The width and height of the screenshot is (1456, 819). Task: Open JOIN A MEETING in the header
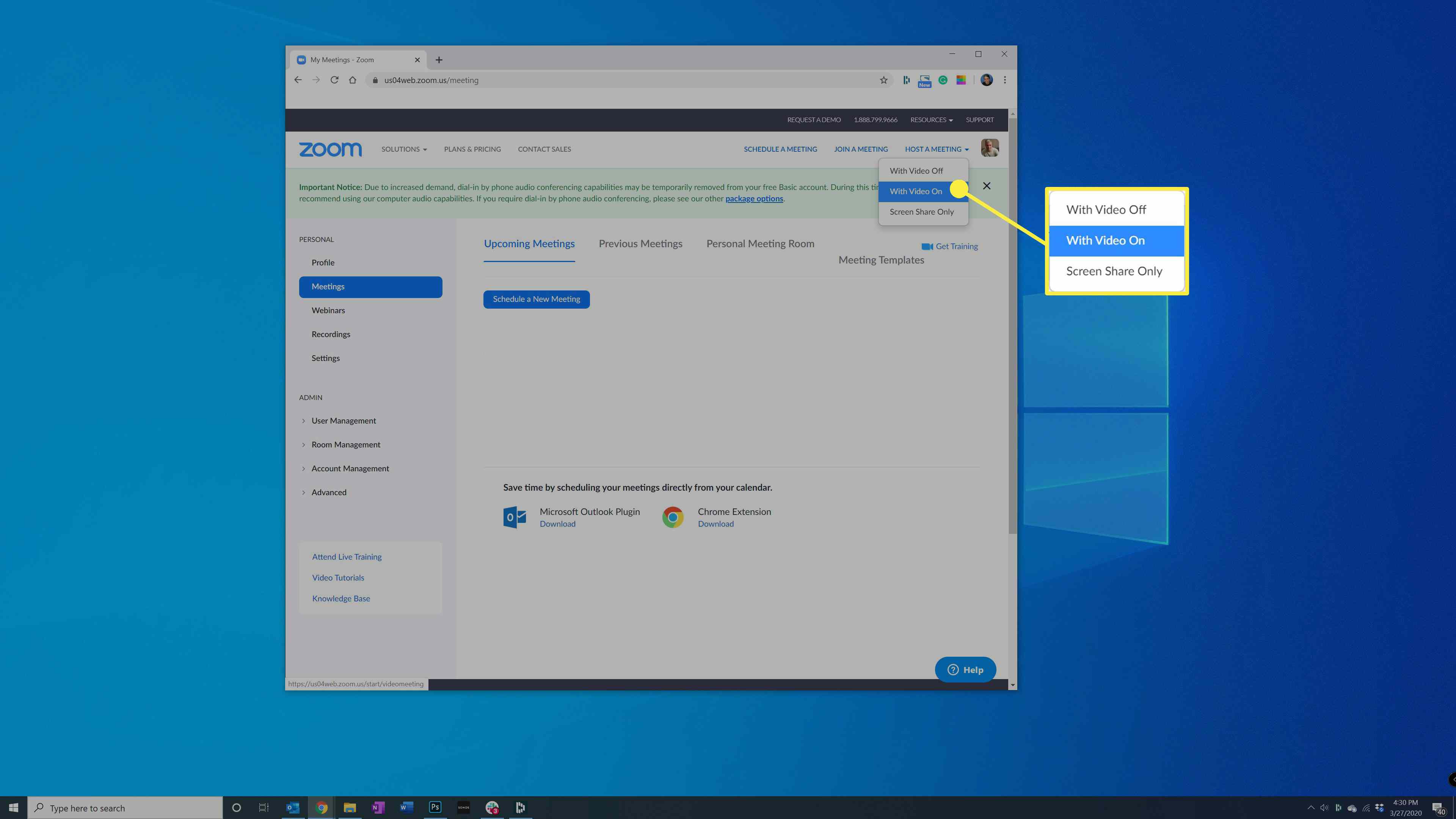(861, 149)
